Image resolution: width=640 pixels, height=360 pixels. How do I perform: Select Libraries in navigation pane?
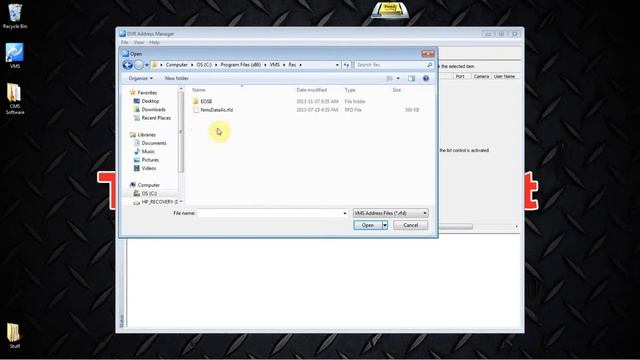pyautogui.click(x=143, y=135)
